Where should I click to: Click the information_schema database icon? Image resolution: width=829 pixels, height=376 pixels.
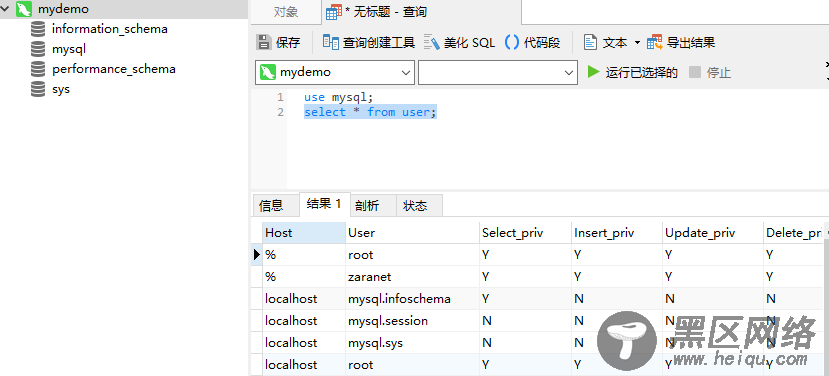pyautogui.click(x=38, y=29)
